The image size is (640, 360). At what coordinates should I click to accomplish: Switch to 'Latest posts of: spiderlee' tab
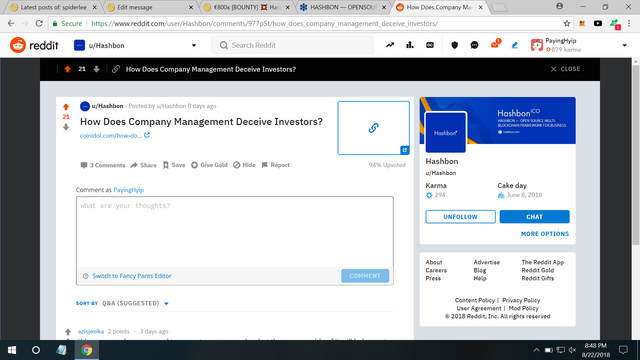tap(54, 7)
